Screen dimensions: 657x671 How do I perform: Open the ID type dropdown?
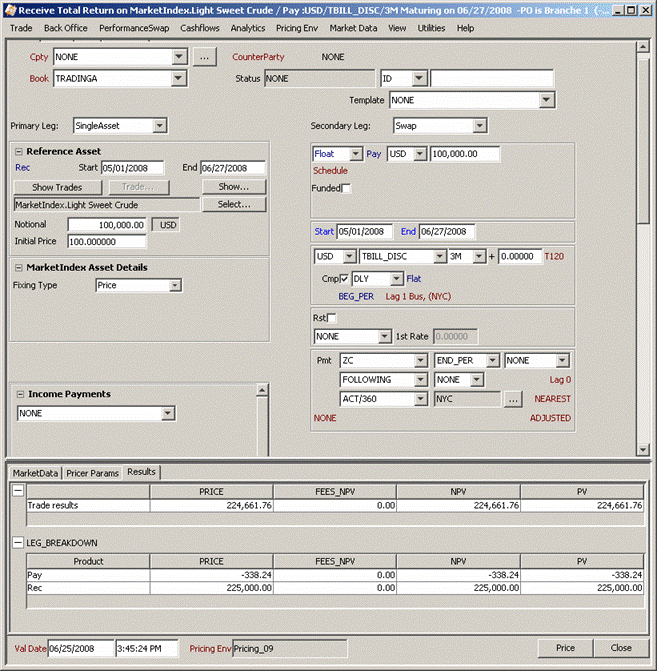click(419, 78)
